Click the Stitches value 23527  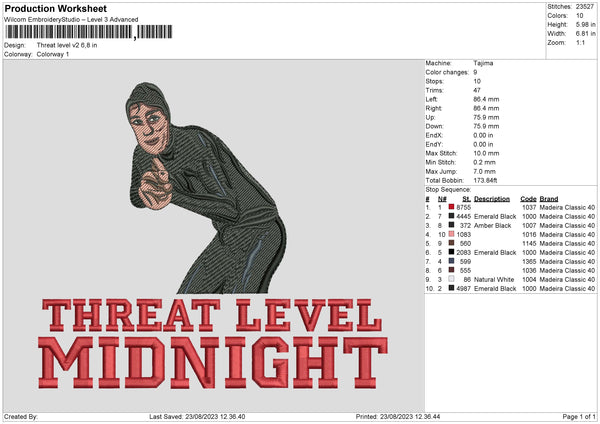point(585,7)
